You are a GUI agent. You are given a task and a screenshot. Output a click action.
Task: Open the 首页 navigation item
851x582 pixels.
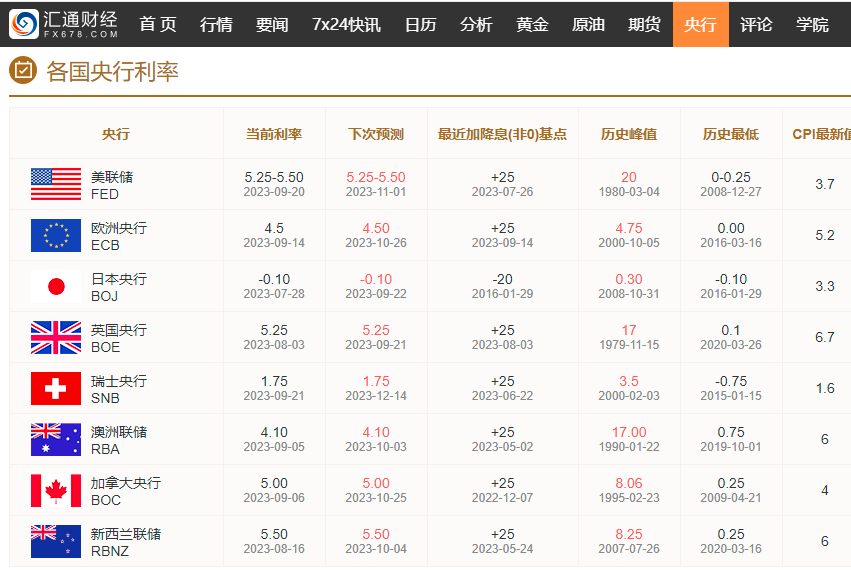tap(158, 24)
